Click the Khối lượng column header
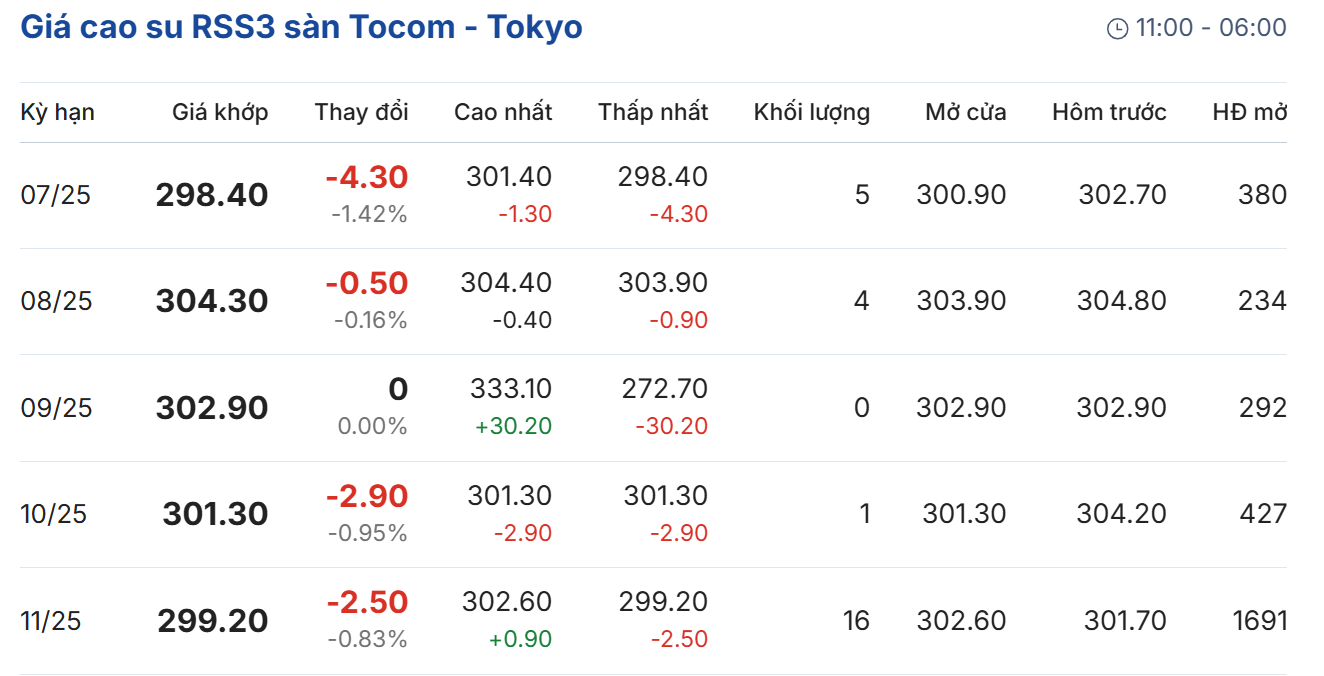The image size is (1324, 676). (x=811, y=112)
